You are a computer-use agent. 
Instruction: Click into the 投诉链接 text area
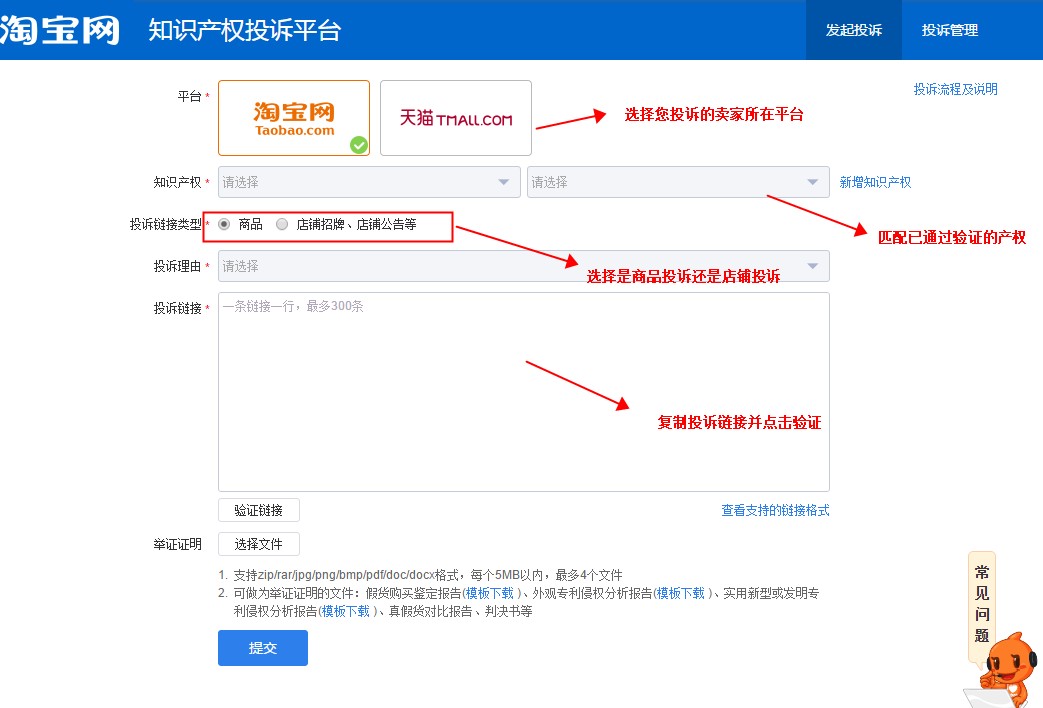(x=523, y=392)
